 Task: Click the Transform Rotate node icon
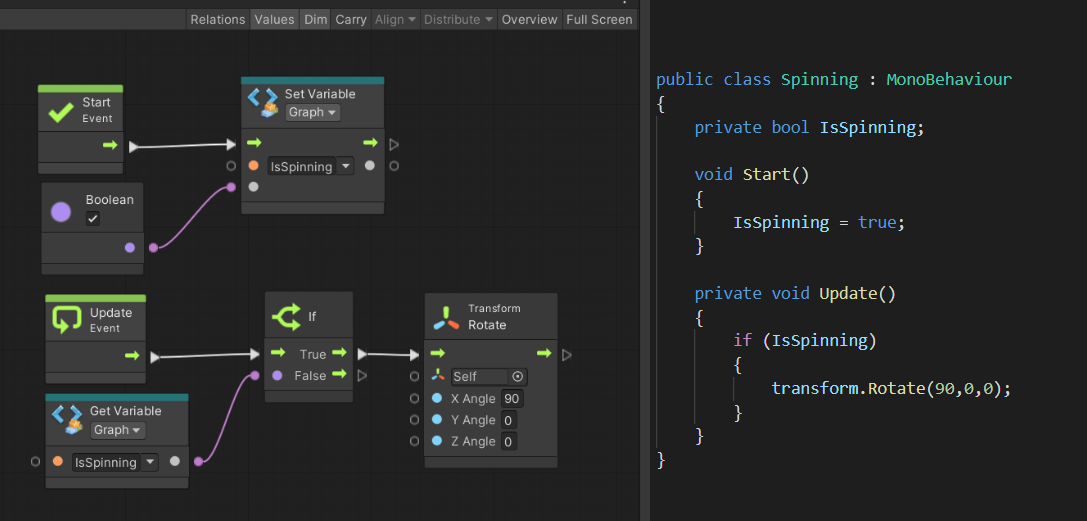pos(445,317)
